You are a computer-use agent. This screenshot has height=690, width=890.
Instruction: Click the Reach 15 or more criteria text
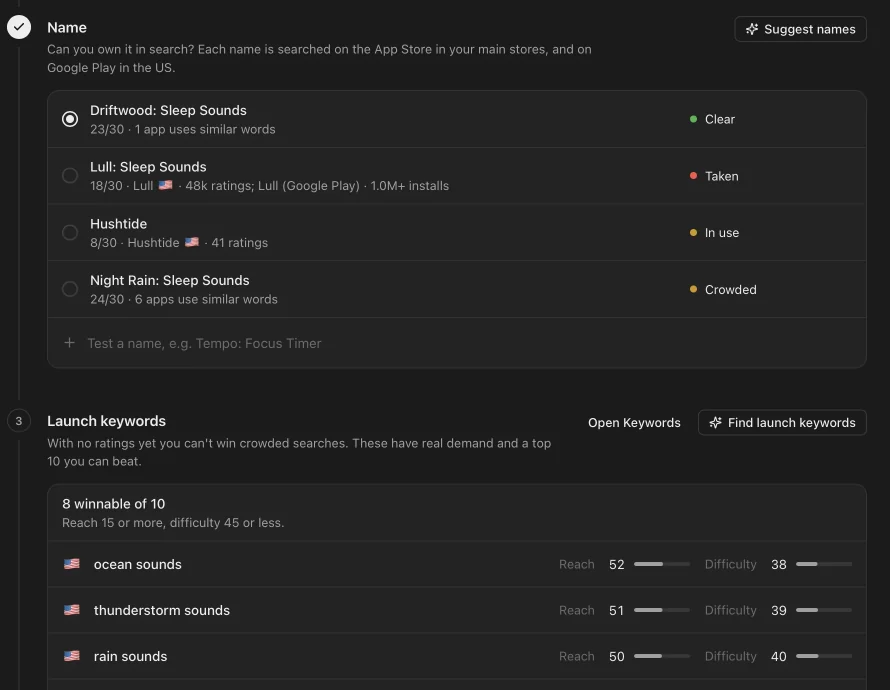[x=173, y=522]
